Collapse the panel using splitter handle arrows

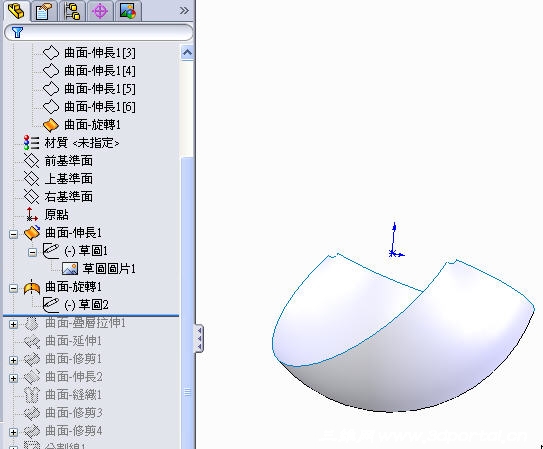click(x=199, y=339)
